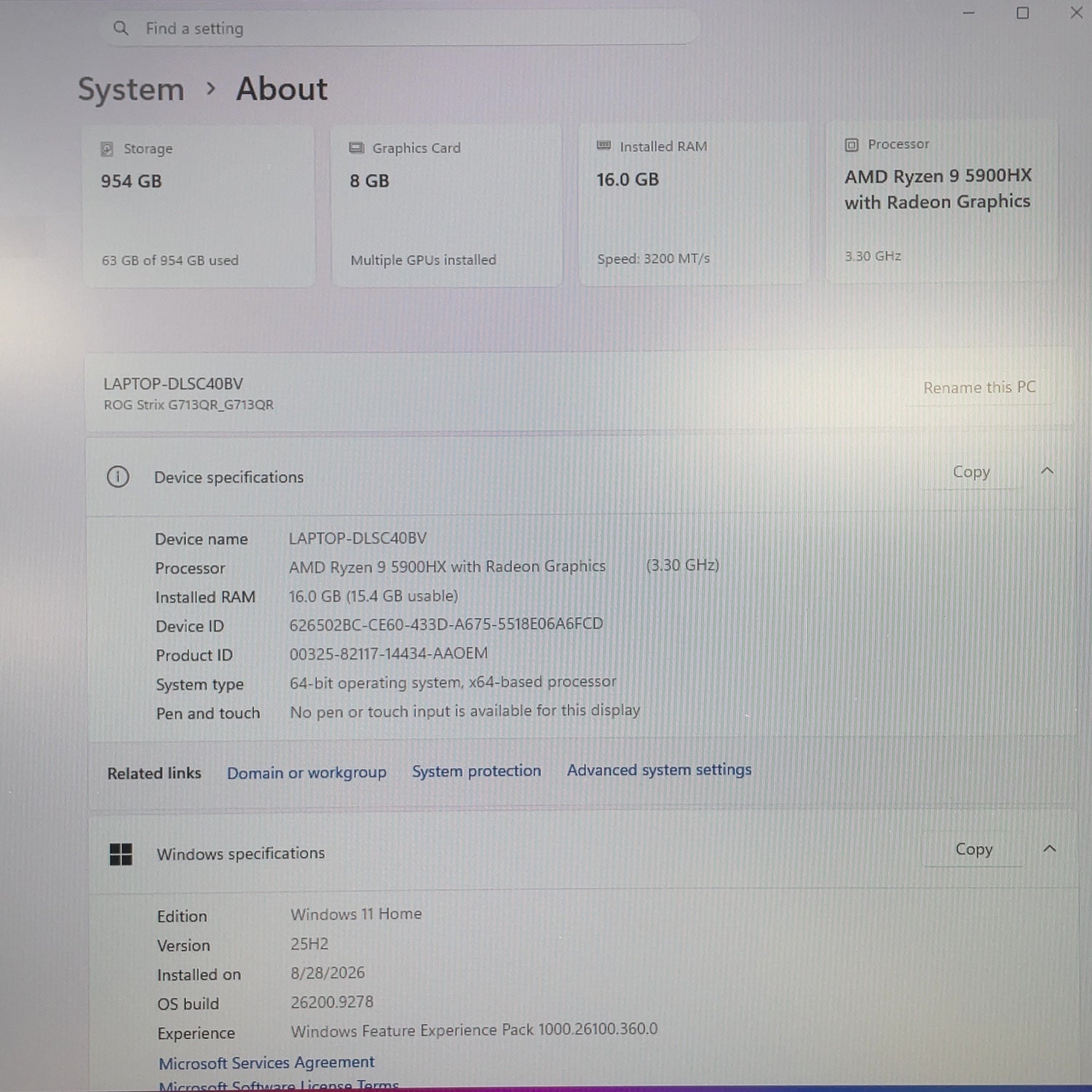The width and height of the screenshot is (1092, 1092).
Task: Click ROG Strix G713QR_G713QR model text
Action: 189,405
